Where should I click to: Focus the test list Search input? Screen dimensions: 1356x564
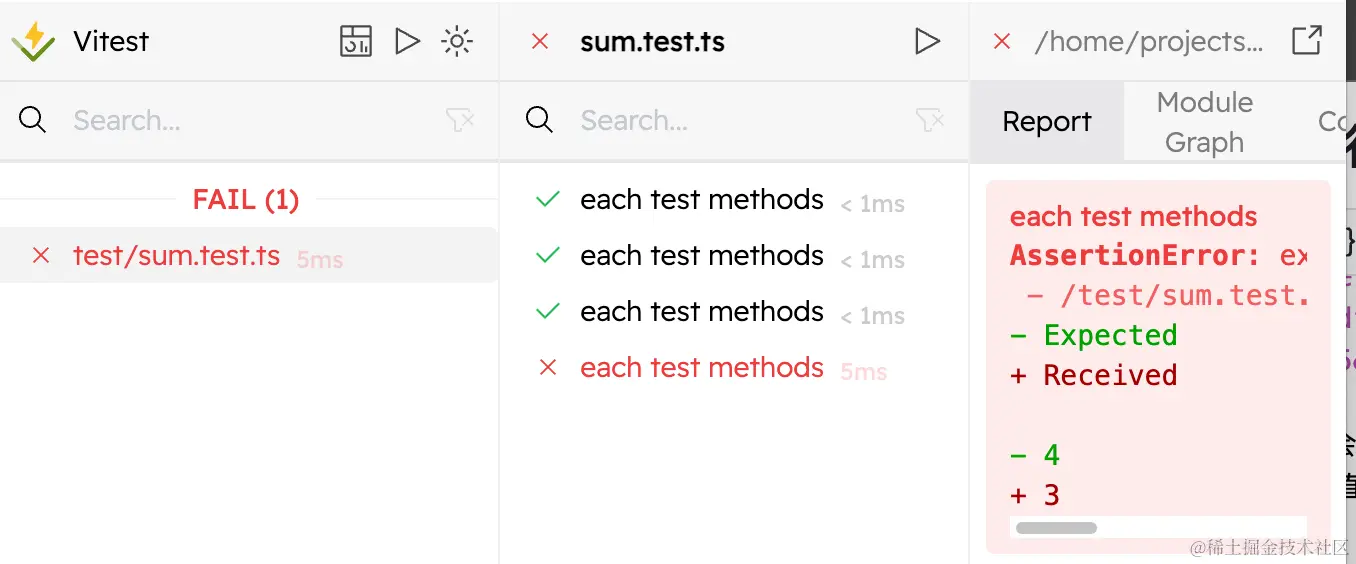pos(740,121)
